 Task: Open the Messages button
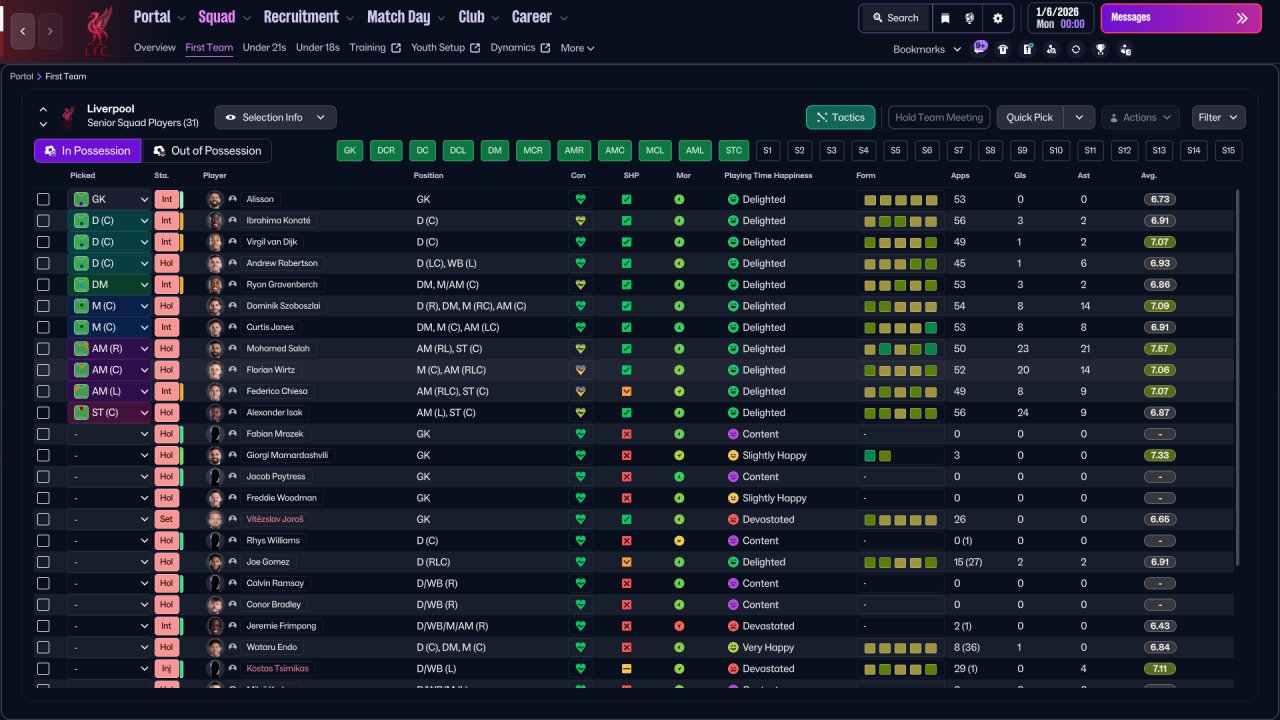pyautogui.click(x=1181, y=18)
